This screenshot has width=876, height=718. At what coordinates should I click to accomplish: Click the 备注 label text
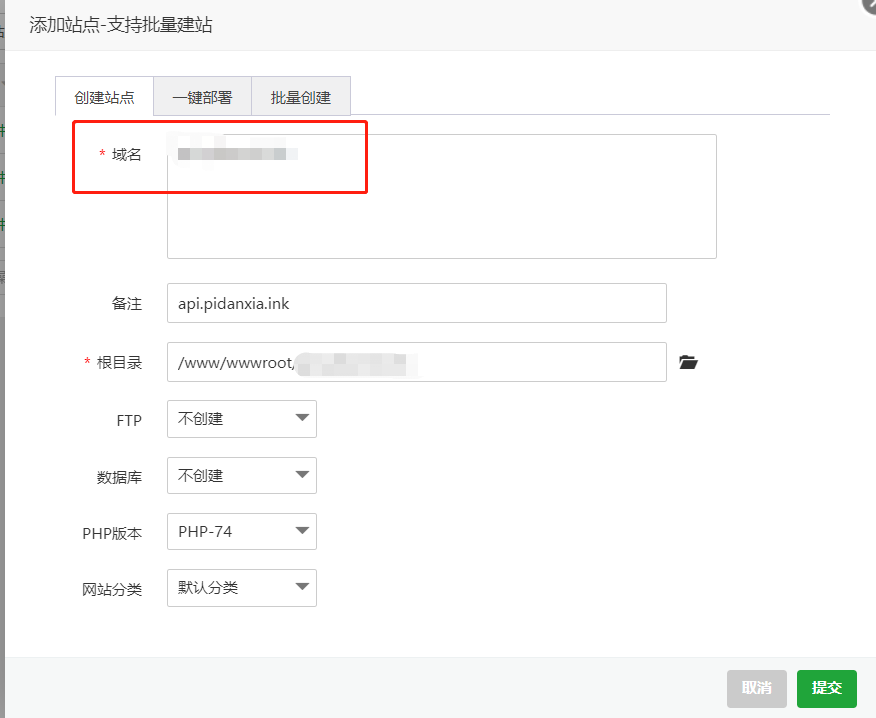tap(126, 304)
